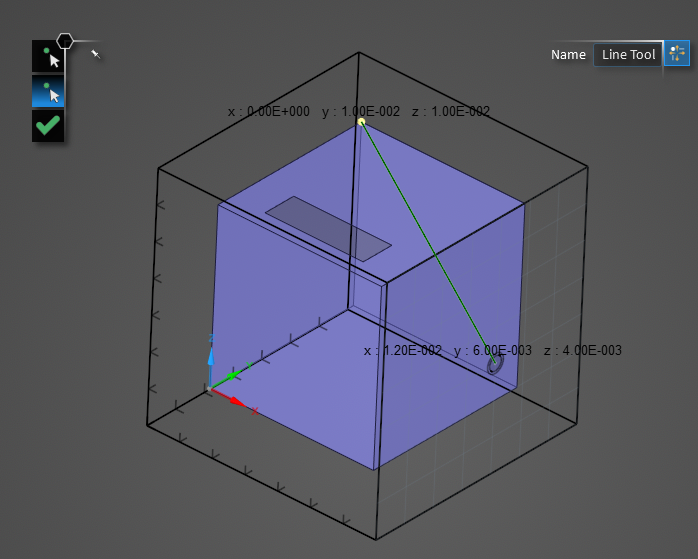
Task: Select the highlighted second point picker tool
Action: point(48,91)
